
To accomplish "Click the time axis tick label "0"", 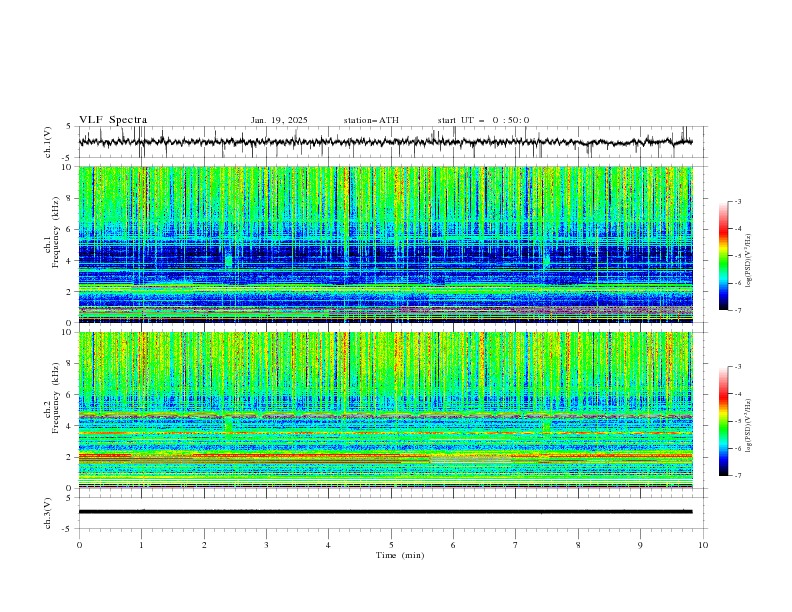I will pyautogui.click(x=79, y=545).
